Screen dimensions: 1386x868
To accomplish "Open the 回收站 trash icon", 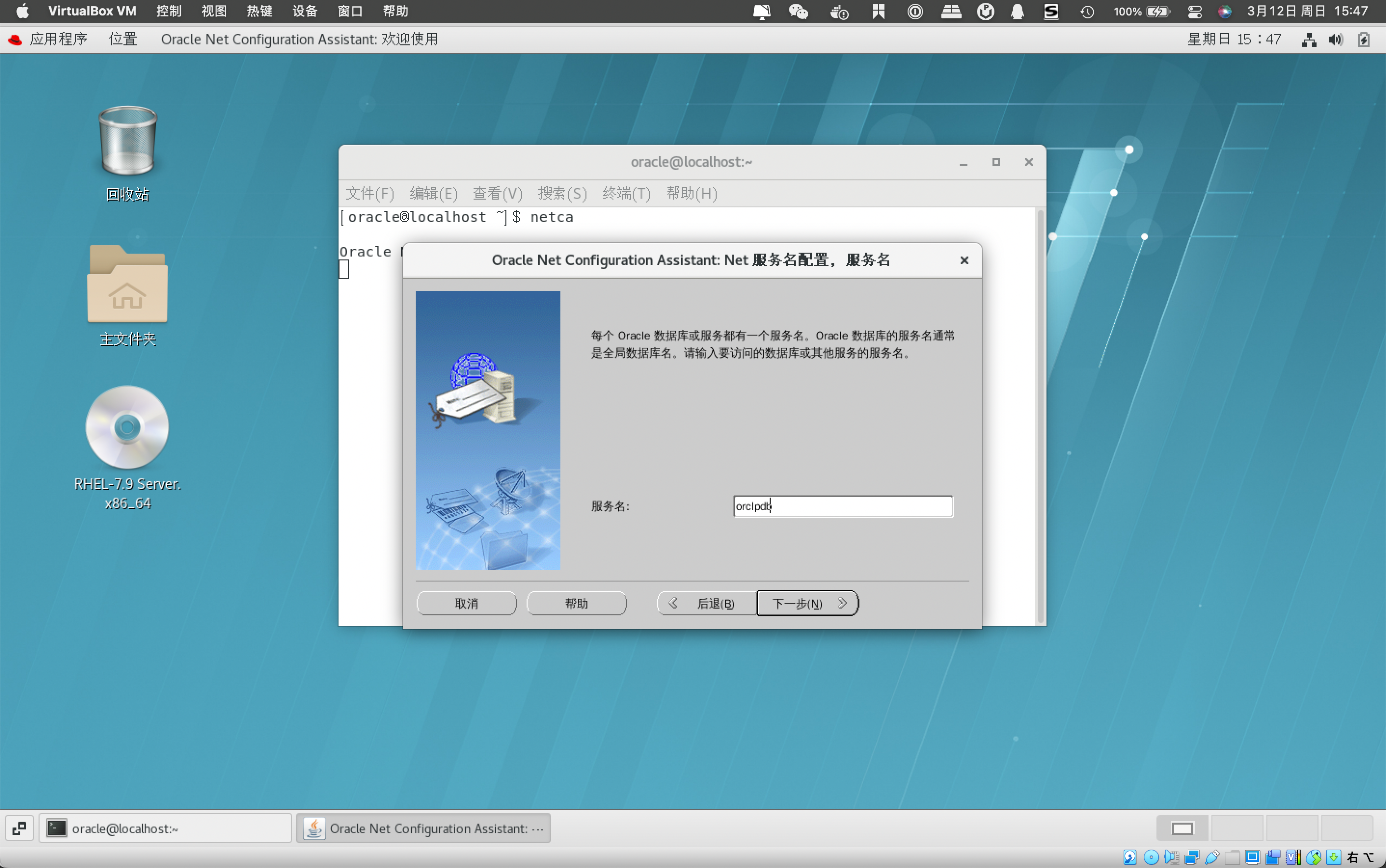I will (127, 142).
